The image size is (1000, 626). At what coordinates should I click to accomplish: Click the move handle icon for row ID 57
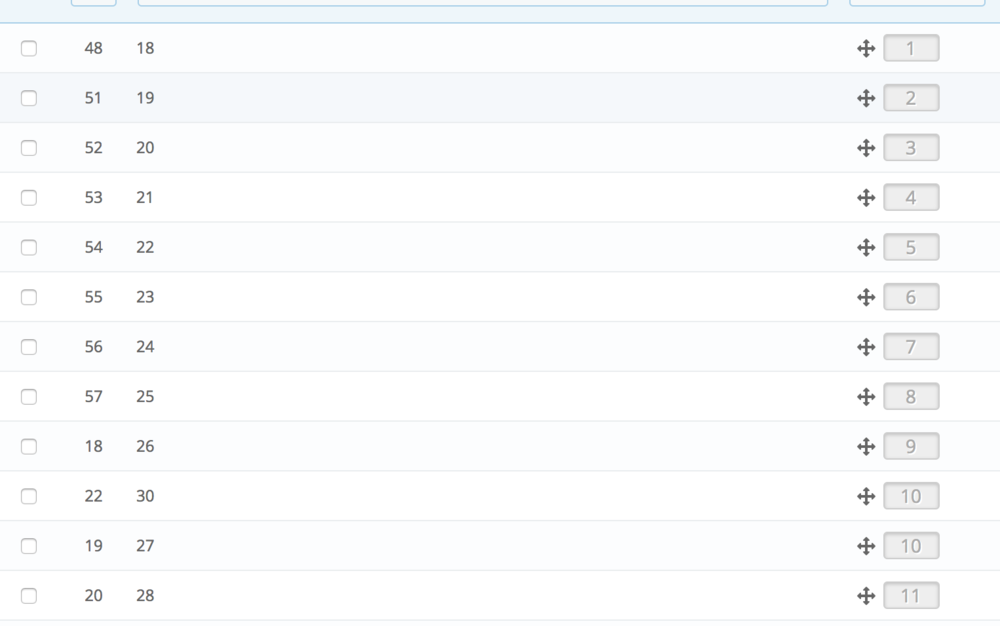865,397
